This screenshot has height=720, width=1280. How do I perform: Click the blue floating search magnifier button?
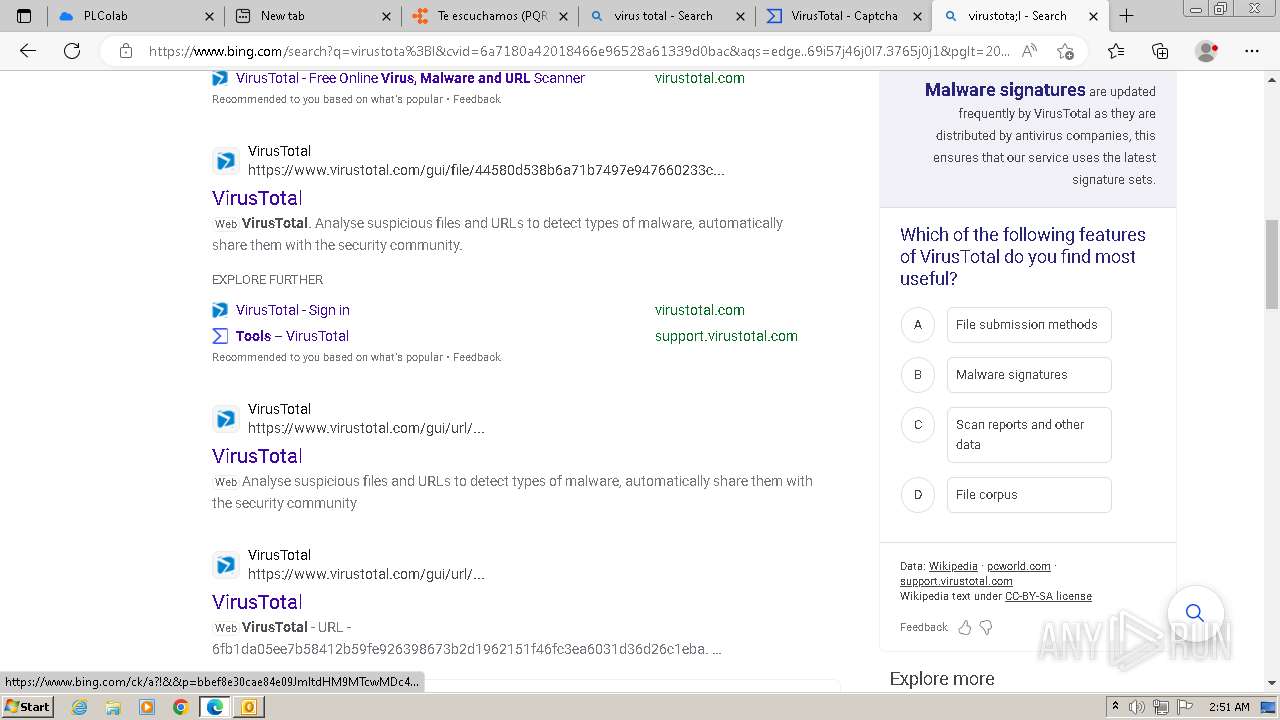click(1194, 613)
